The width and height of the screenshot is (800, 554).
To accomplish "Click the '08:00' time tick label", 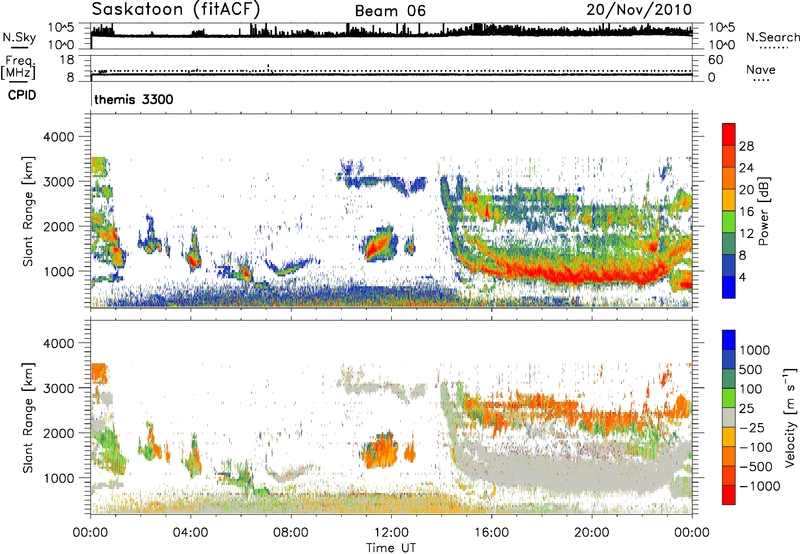I will tap(291, 533).
